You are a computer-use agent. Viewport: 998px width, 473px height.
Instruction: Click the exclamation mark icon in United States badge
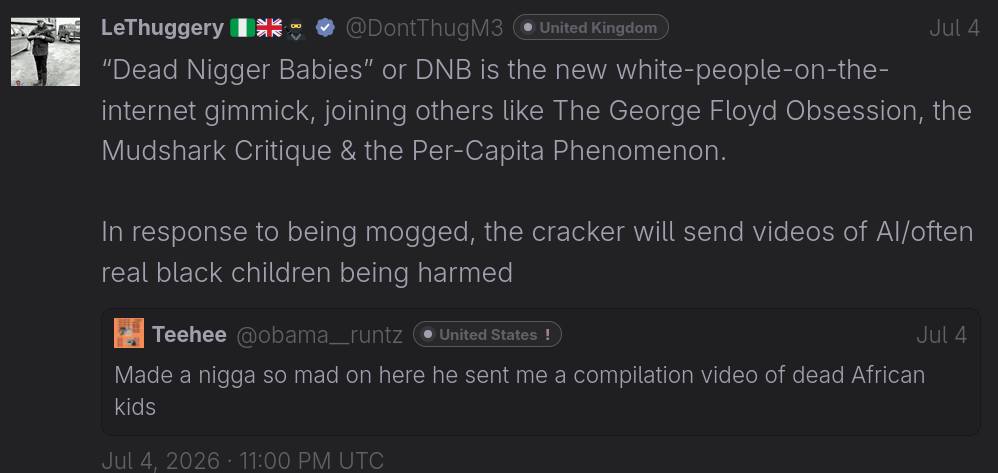pos(547,334)
